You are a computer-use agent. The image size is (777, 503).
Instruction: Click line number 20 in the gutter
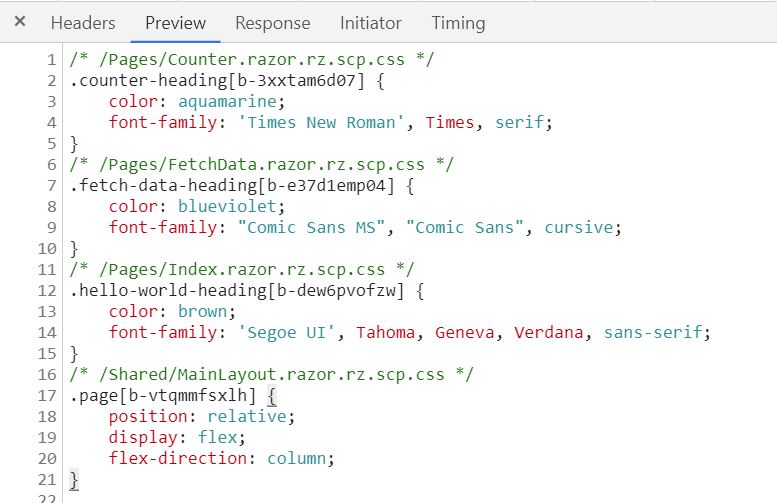47,459
